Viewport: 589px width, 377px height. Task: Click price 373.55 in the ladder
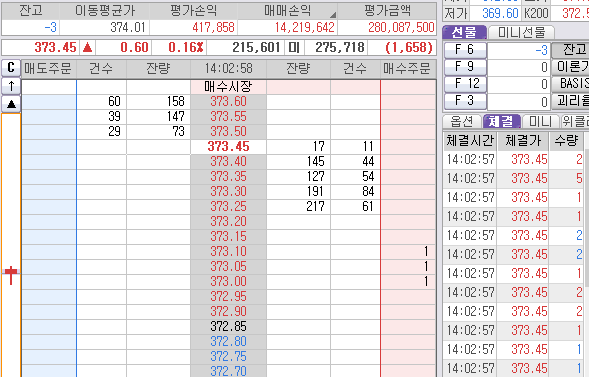[x=228, y=116]
